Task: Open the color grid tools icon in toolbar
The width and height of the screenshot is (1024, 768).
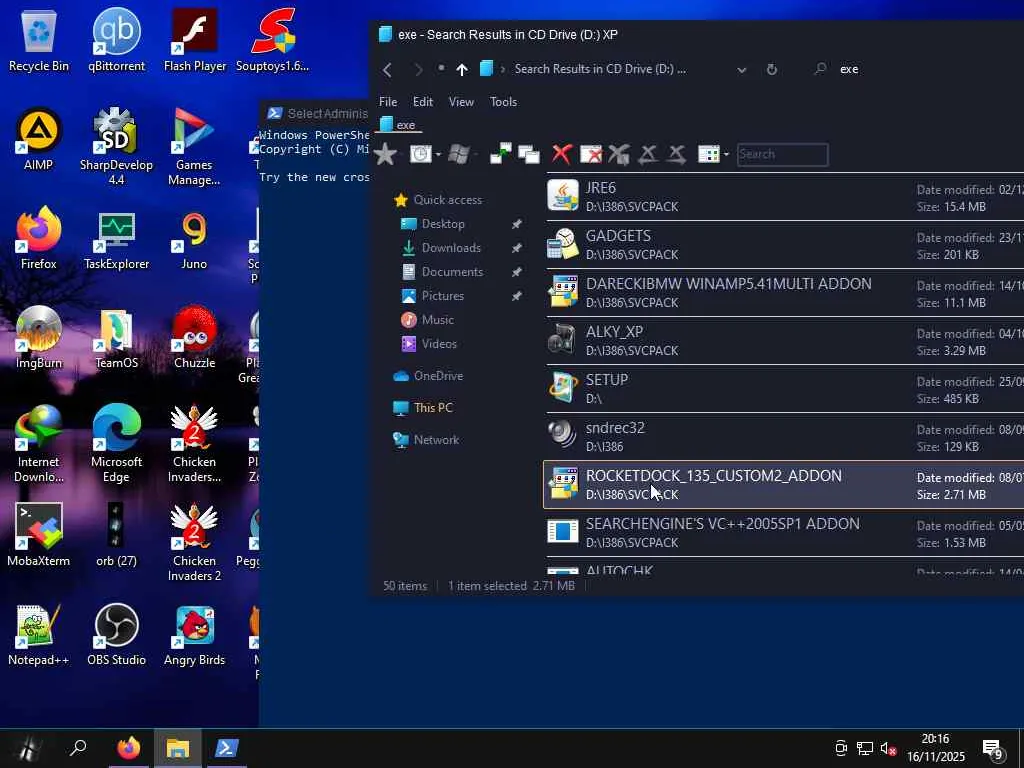Action: [708, 154]
